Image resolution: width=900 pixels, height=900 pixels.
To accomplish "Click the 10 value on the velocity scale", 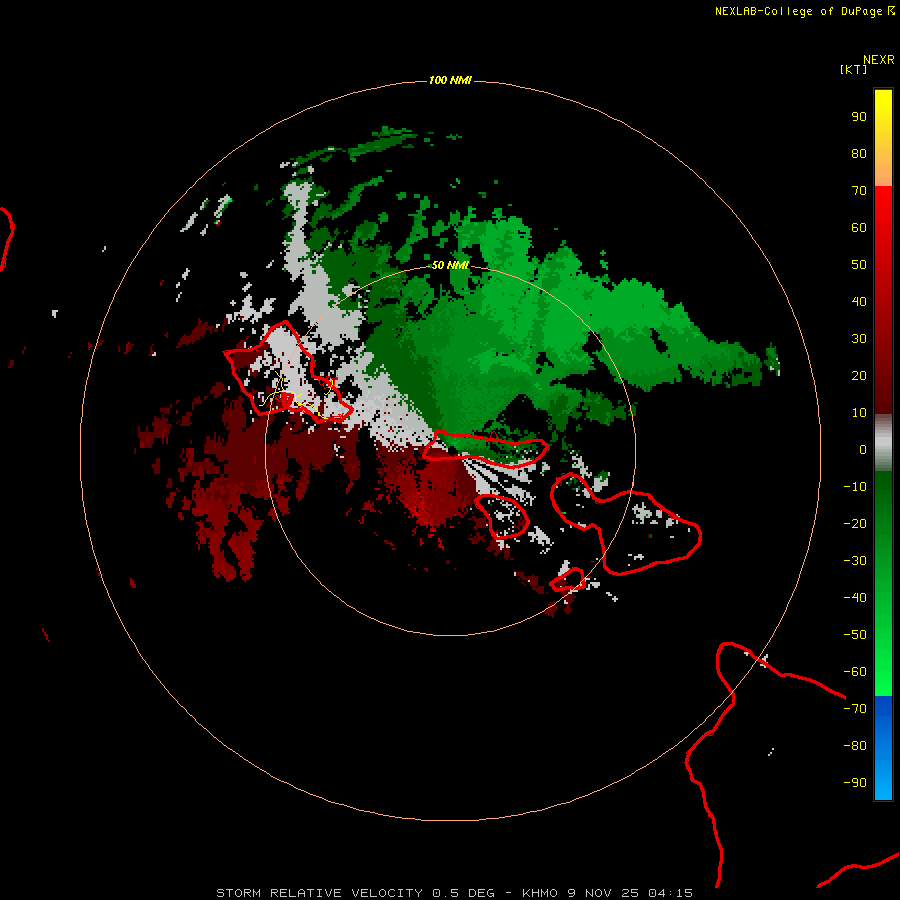I will point(859,413).
